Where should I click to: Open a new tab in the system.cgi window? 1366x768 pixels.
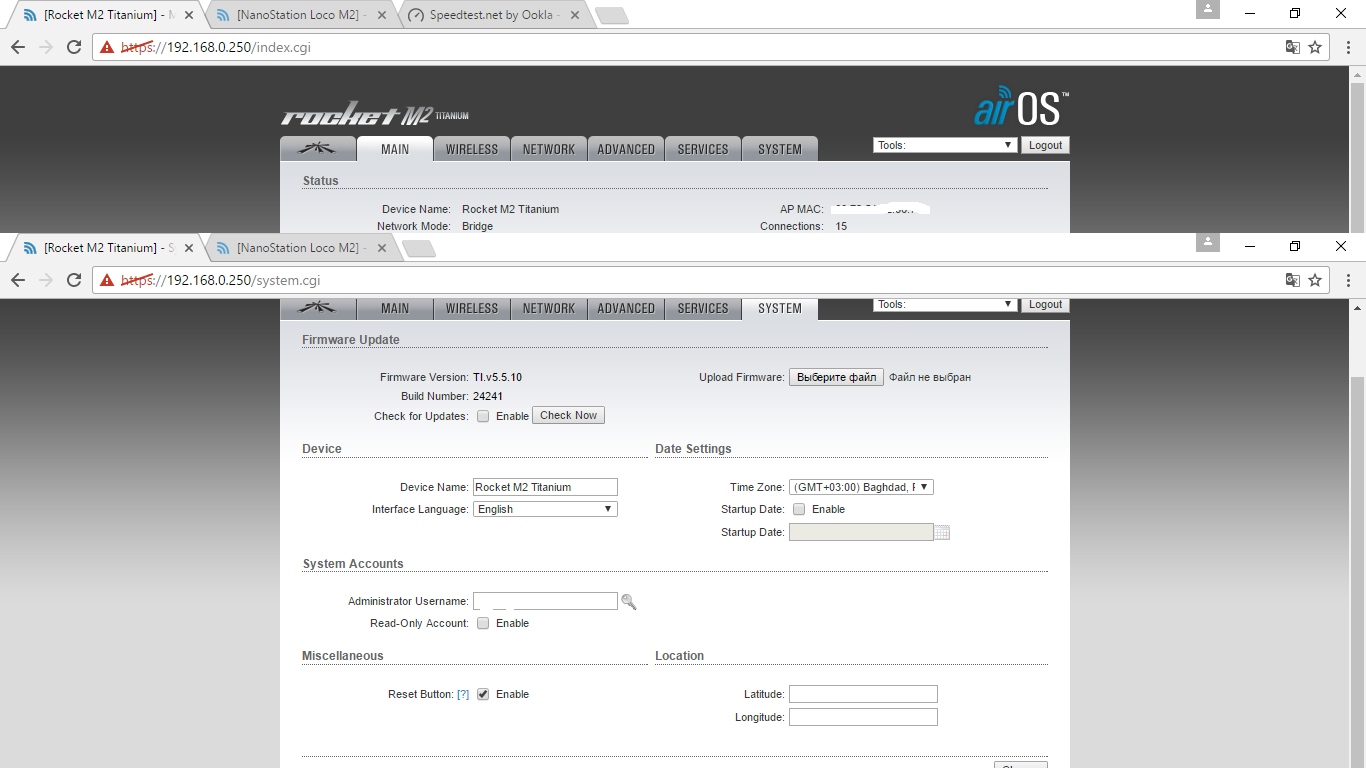click(x=419, y=248)
